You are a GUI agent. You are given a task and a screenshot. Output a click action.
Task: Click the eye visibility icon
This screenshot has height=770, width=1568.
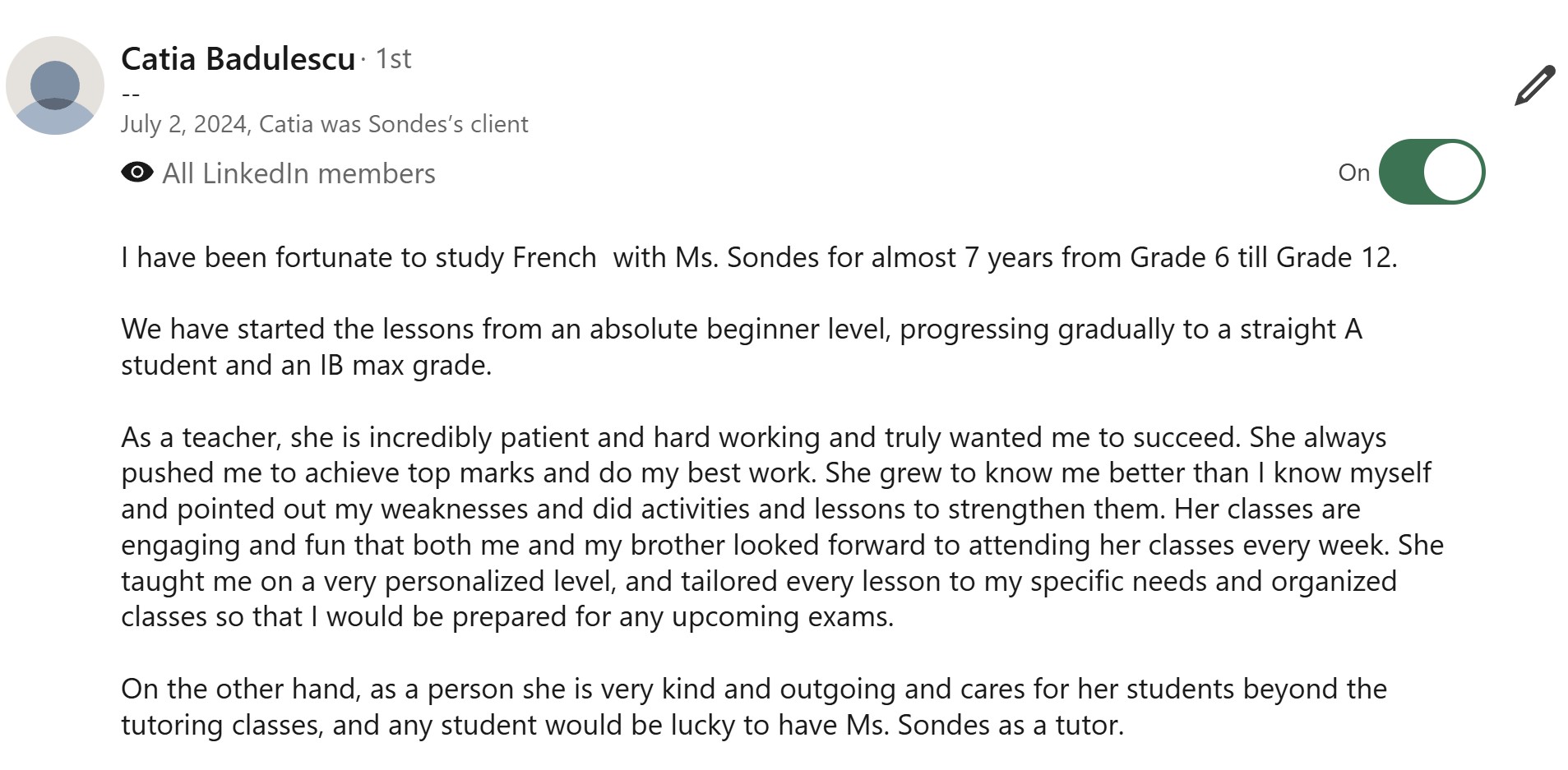tap(136, 173)
